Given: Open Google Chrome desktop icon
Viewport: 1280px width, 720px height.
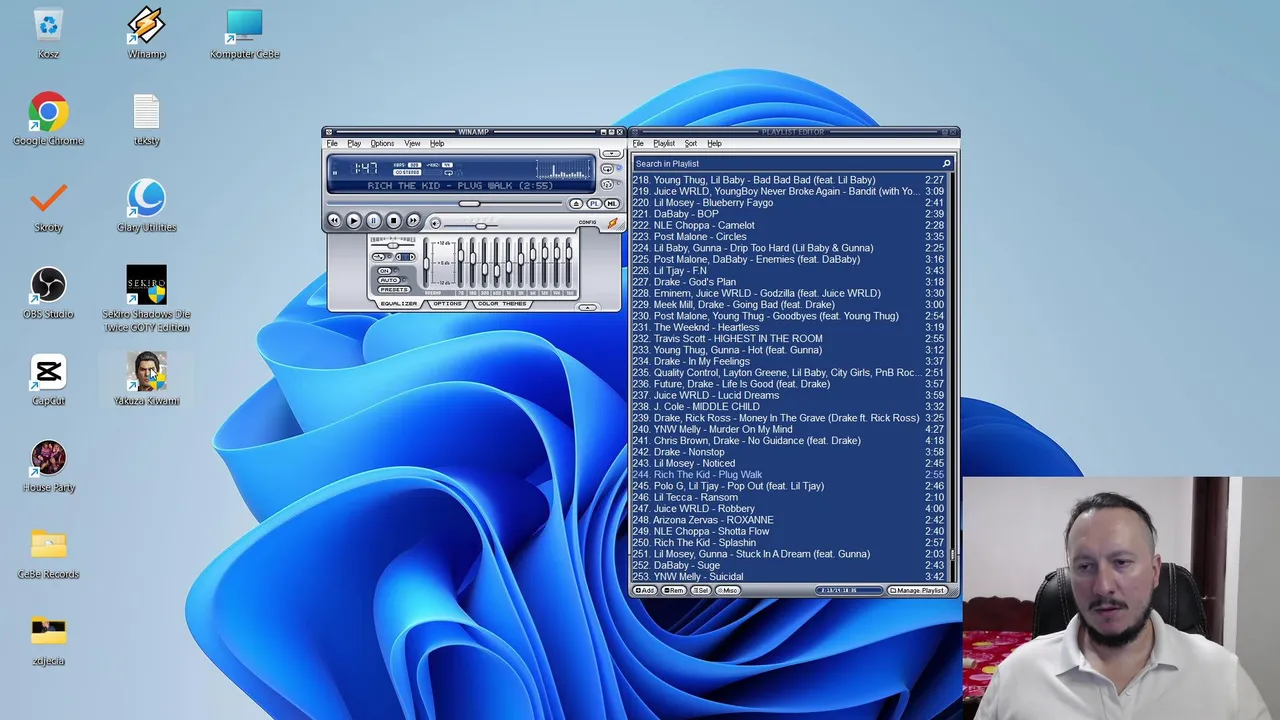Looking at the screenshot, I should coord(48,120).
